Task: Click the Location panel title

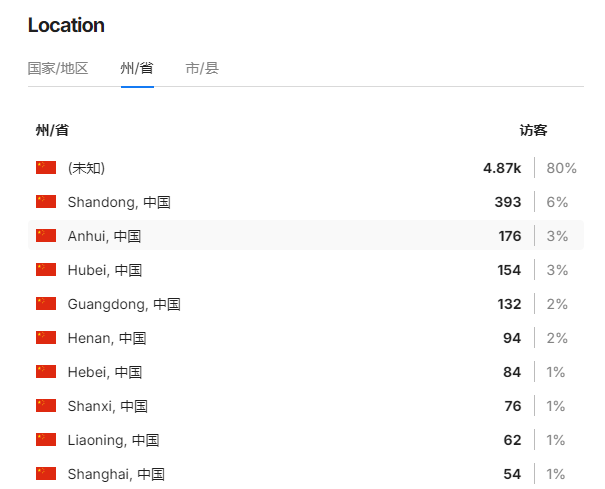Action: 66,25
